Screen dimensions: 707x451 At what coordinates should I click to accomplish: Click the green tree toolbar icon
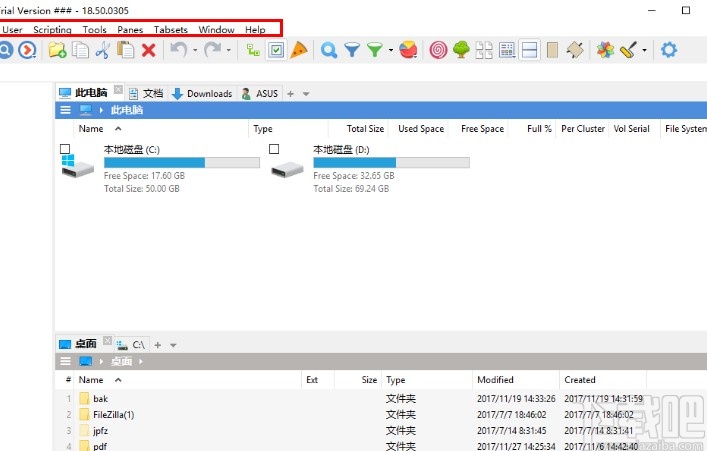(x=461, y=50)
